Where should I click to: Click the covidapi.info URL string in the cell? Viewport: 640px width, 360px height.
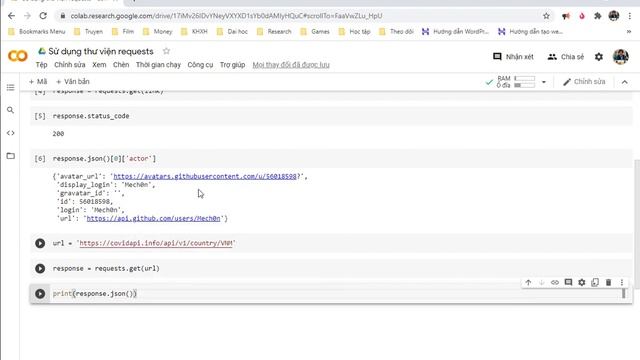(156, 243)
